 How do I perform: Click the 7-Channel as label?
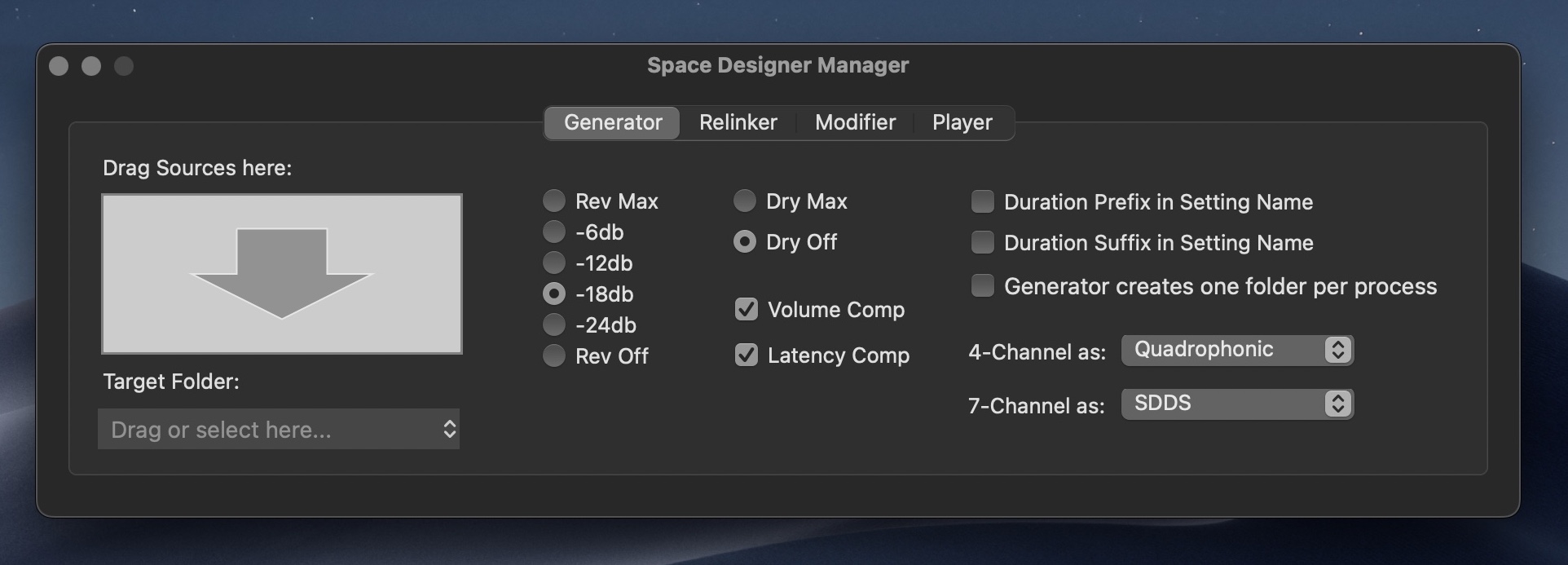[x=1037, y=406]
